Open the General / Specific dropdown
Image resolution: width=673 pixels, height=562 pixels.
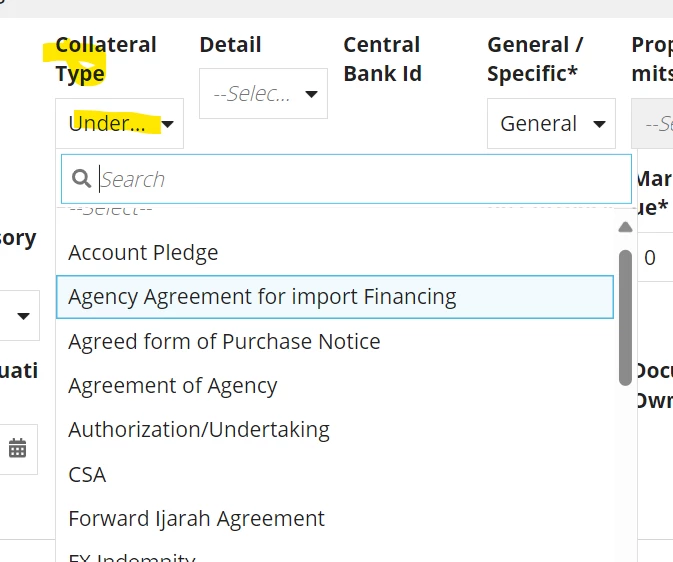551,124
